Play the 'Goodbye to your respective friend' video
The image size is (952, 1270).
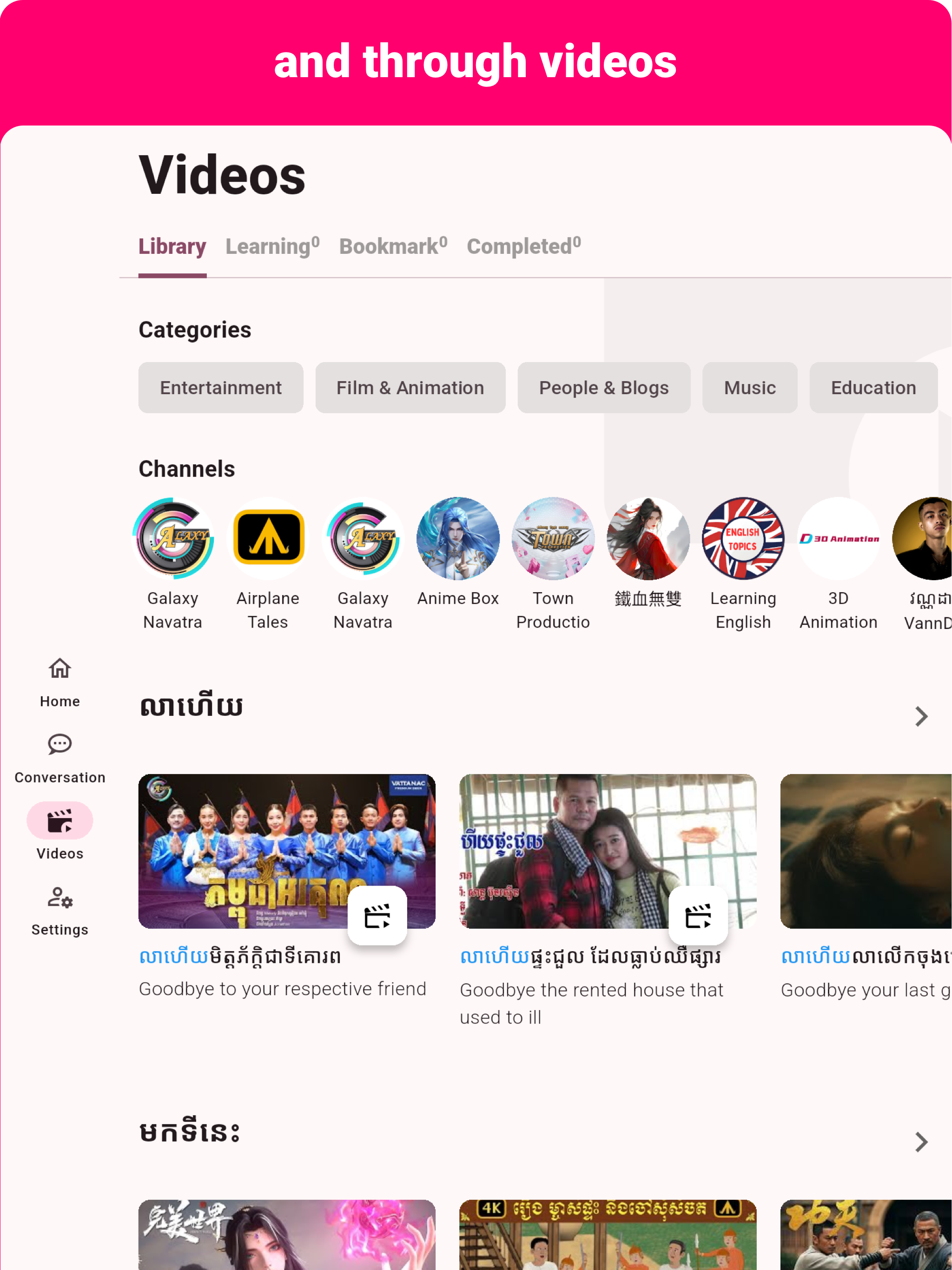click(287, 851)
